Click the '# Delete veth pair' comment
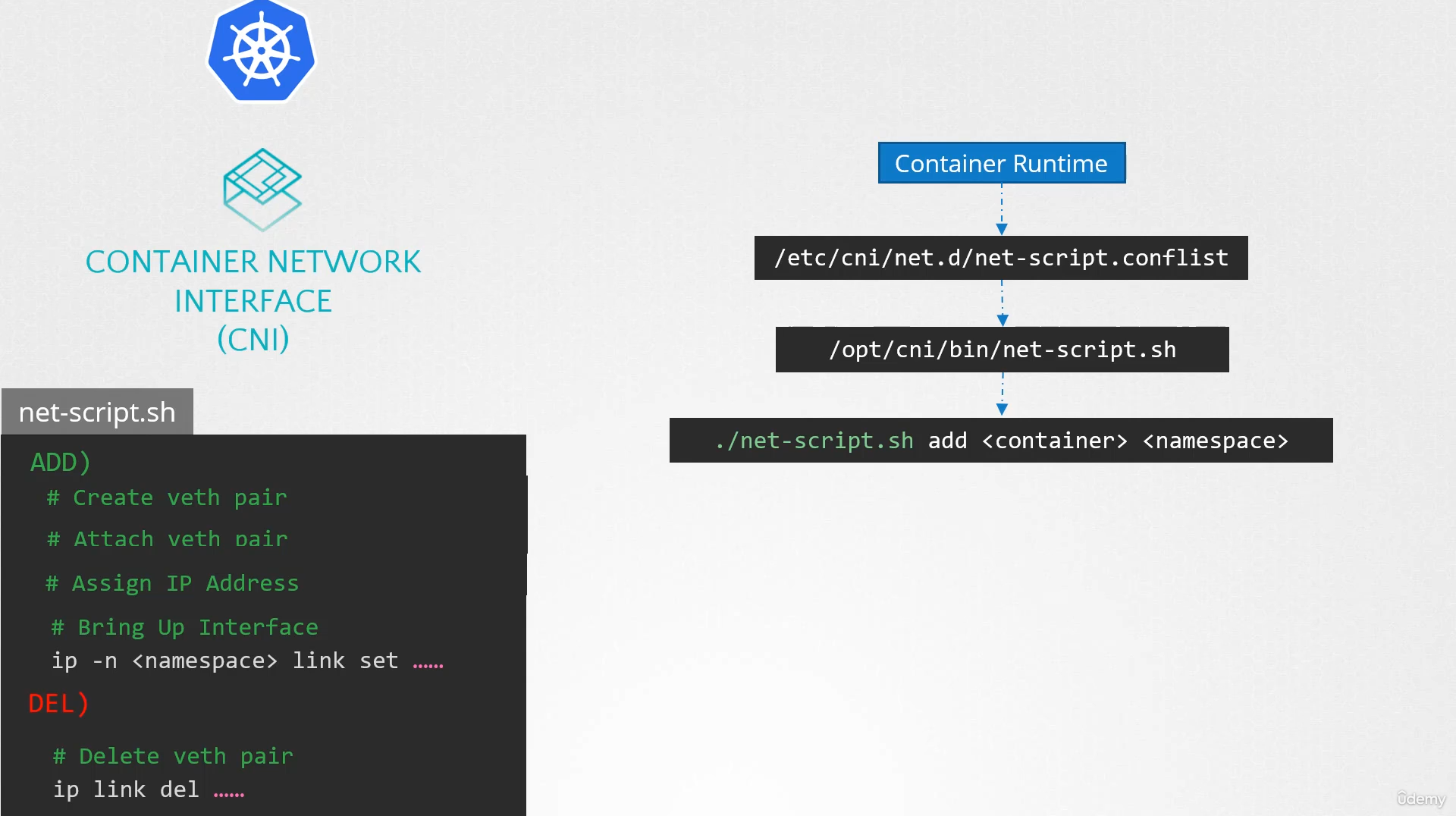The image size is (1456, 816). [x=173, y=756]
